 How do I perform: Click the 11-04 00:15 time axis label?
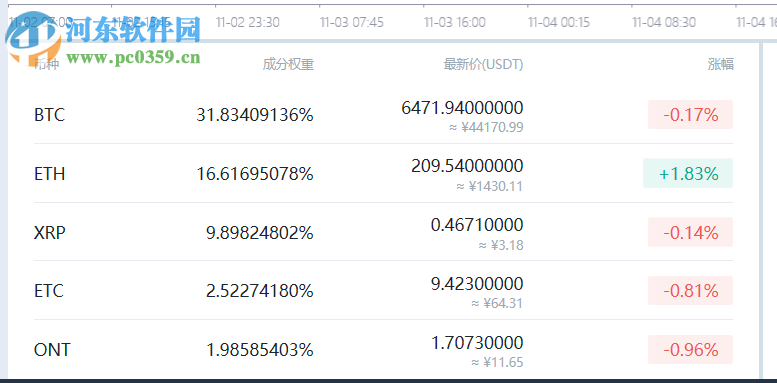pyautogui.click(x=558, y=22)
